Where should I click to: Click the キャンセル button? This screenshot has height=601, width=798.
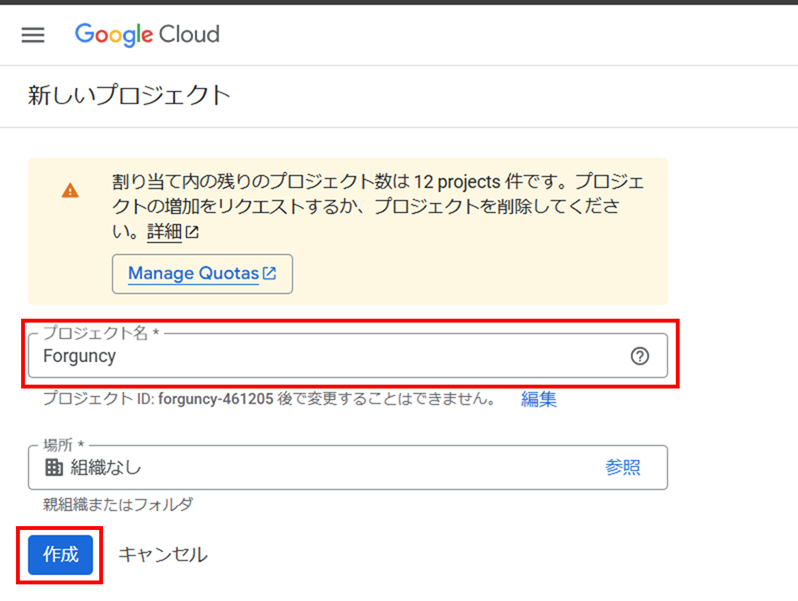163,555
